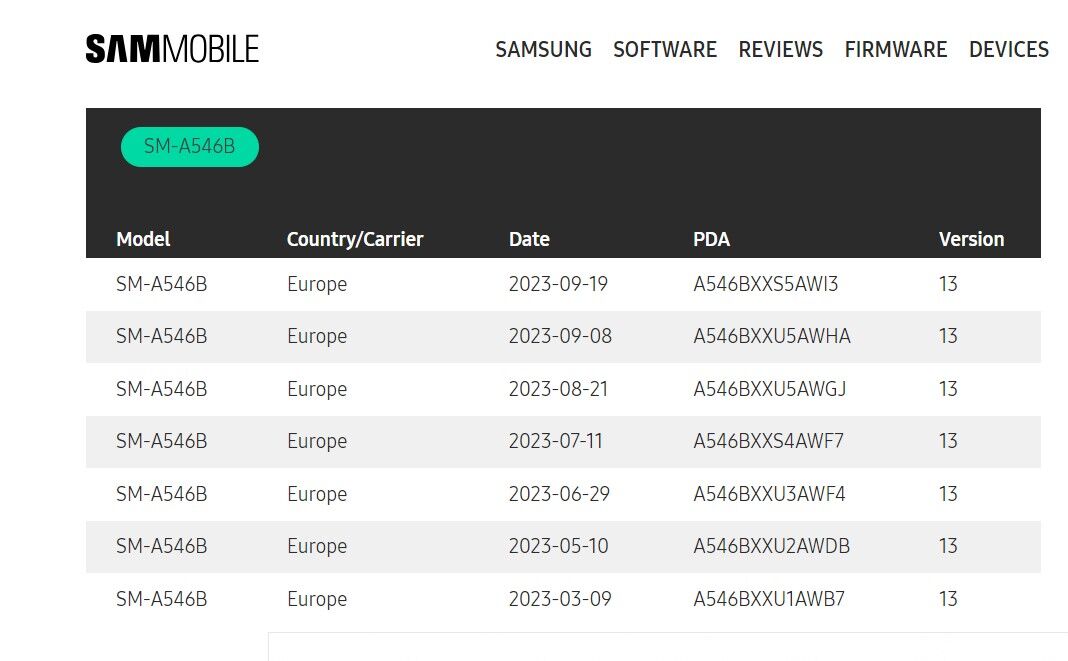
Task: Open firmware A546BXXU1AWB7
Action: coord(769,599)
